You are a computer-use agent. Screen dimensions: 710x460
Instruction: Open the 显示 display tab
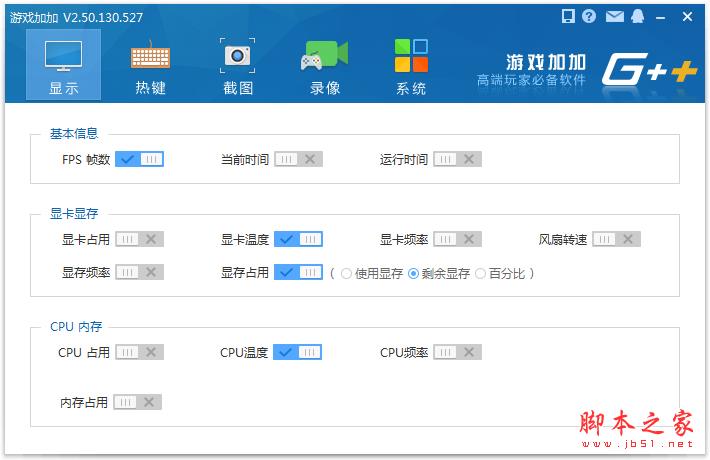pyautogui.click(x=63, y=65)
